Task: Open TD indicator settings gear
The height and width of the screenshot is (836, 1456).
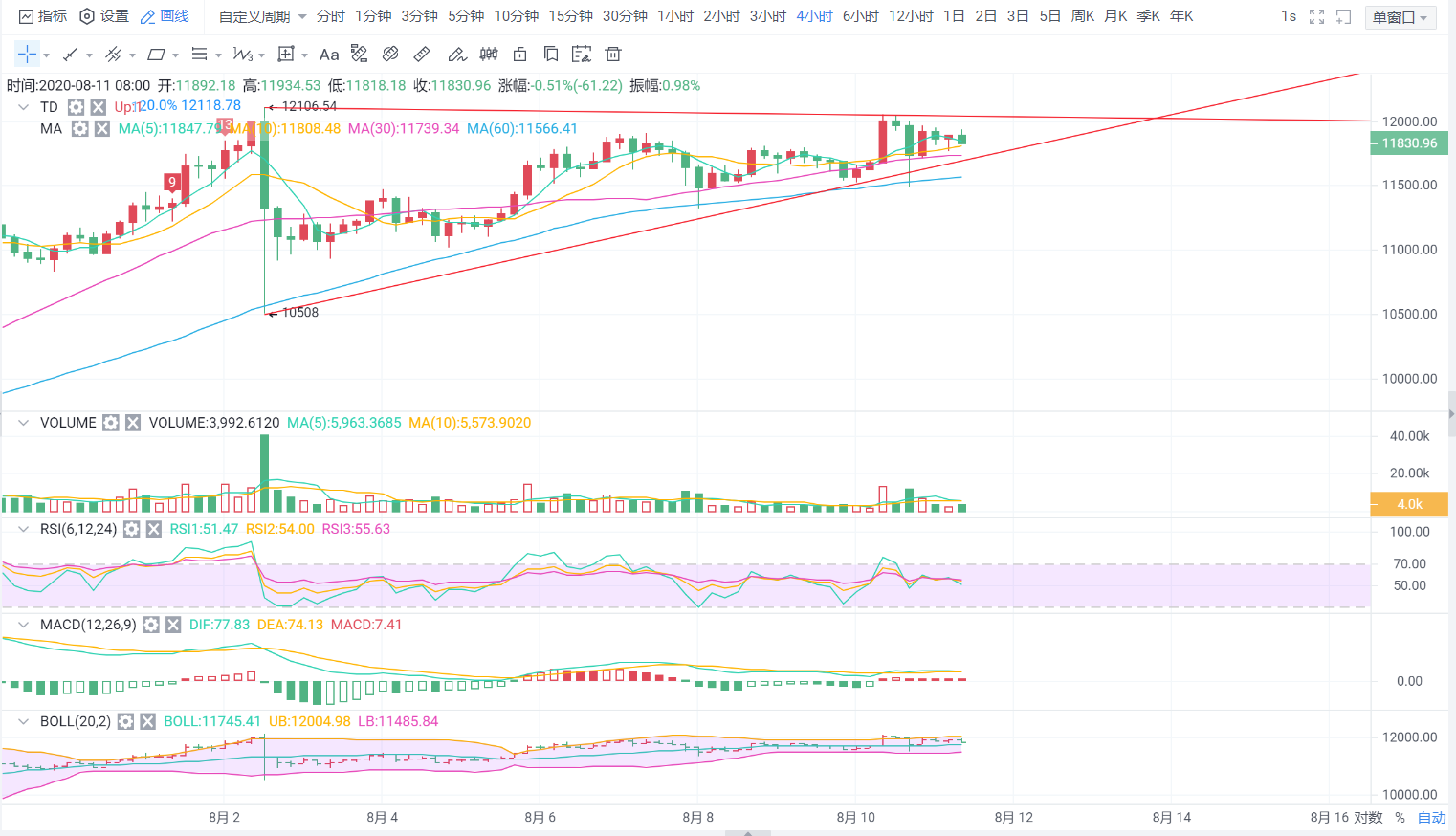Action: click(x=76, y=107)
